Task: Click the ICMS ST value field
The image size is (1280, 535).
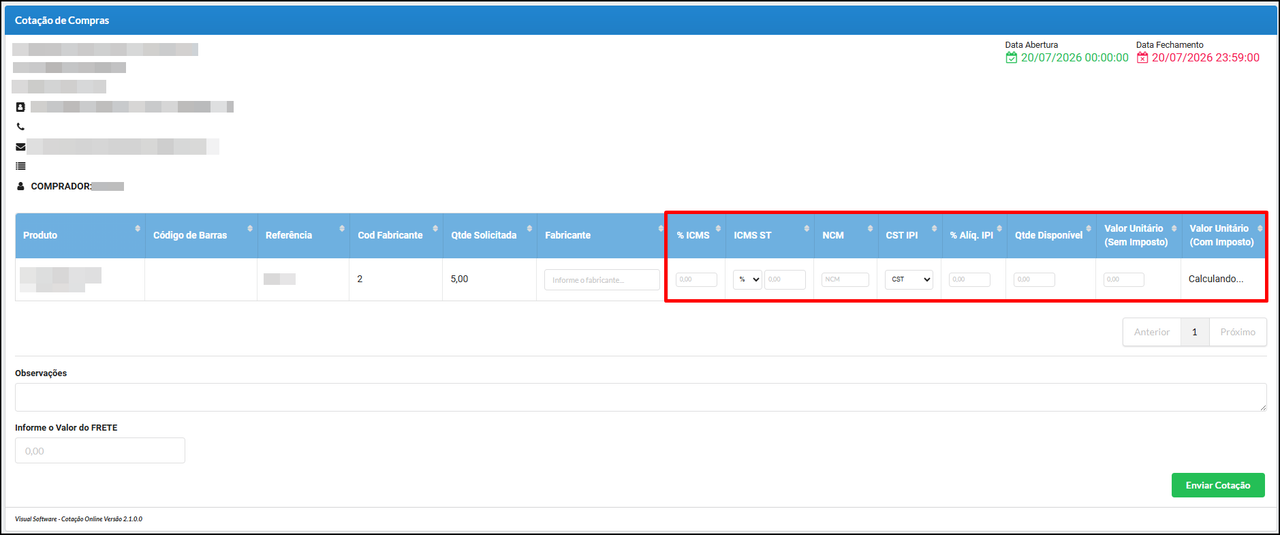Action: click(785, 280)
